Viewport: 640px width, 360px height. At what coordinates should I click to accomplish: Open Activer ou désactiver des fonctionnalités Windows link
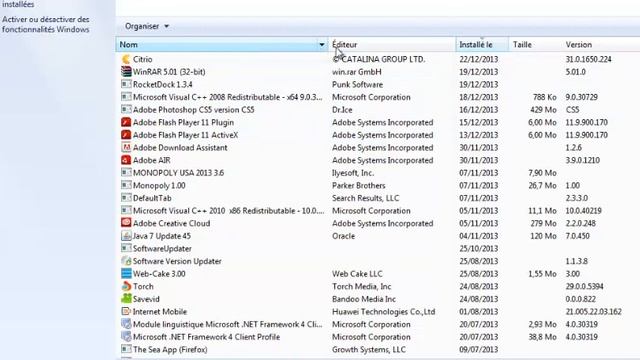pyautogui.click(x=46, y=24)
